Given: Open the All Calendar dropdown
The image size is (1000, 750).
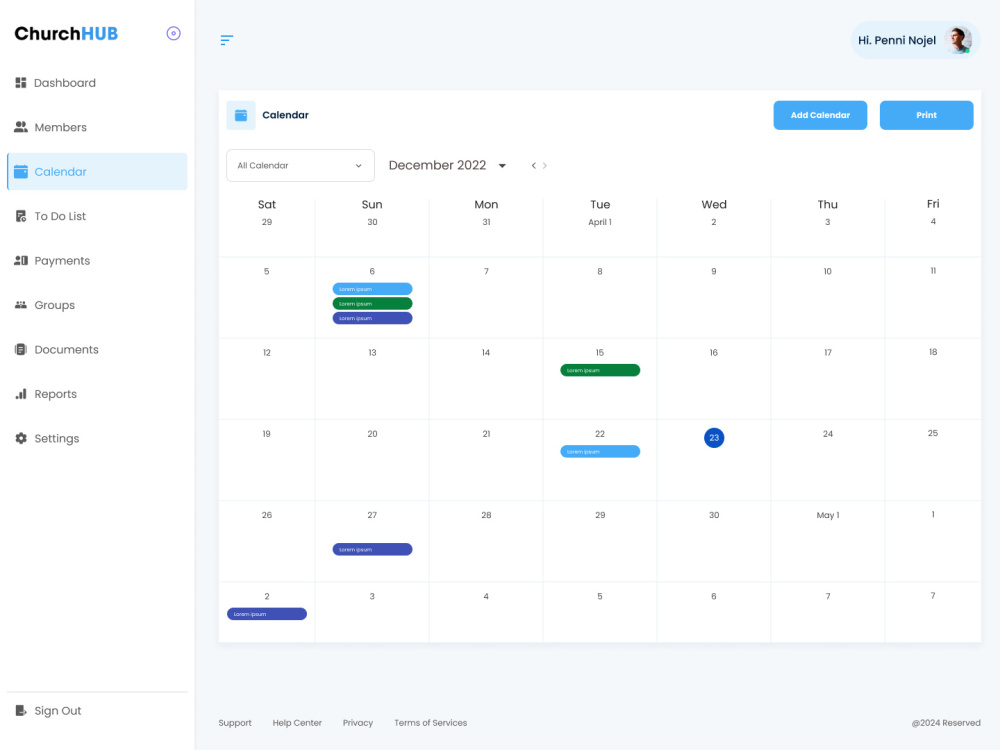Looking at the screenshot, I should [300, 166].
